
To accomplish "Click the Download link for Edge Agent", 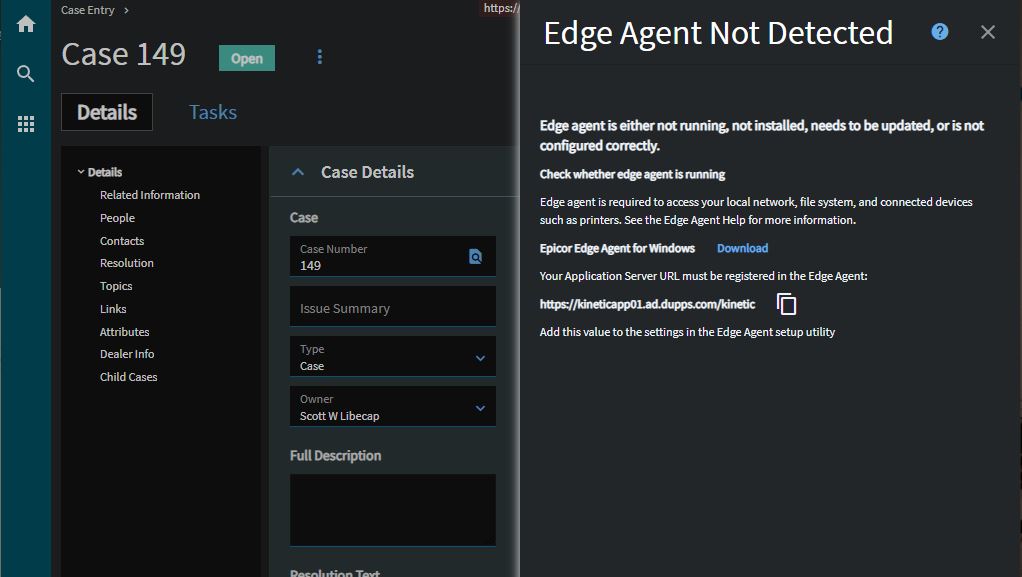I will pyautogui.click(x=742, y=248).
